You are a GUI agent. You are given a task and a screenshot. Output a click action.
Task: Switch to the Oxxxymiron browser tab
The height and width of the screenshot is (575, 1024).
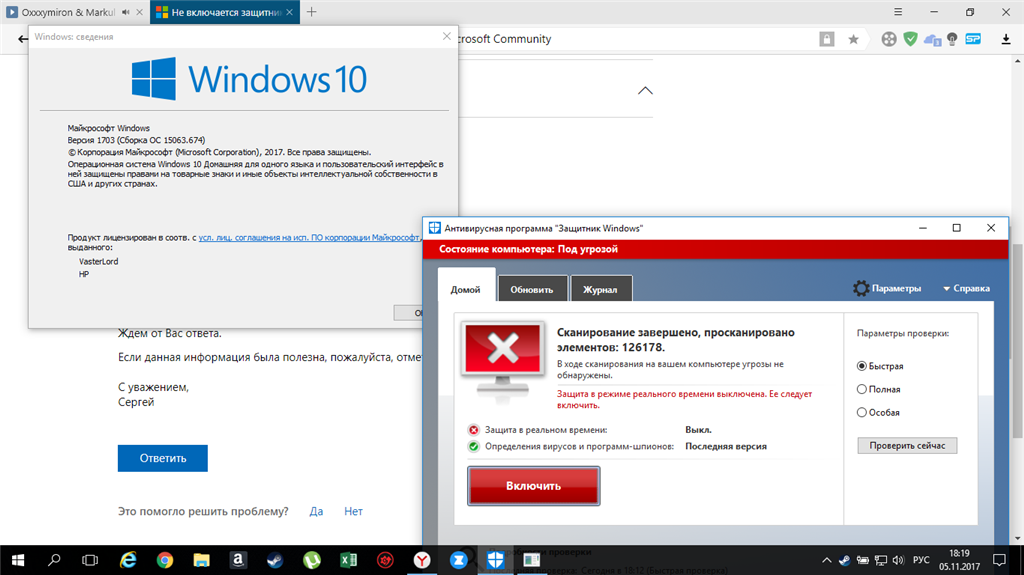coord(68,12)
